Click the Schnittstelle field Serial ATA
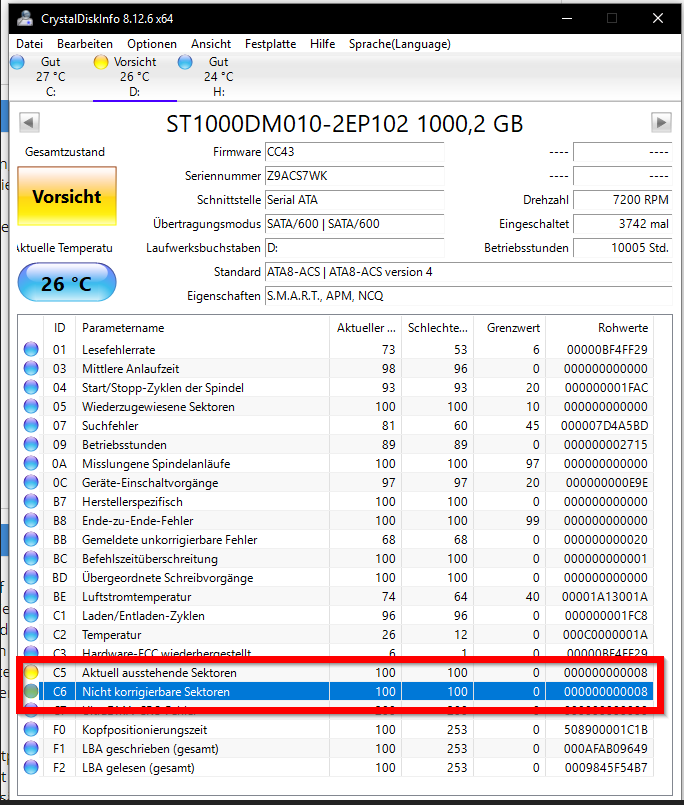The height and width of the screenshot is (805, 684). pos(354,200)
